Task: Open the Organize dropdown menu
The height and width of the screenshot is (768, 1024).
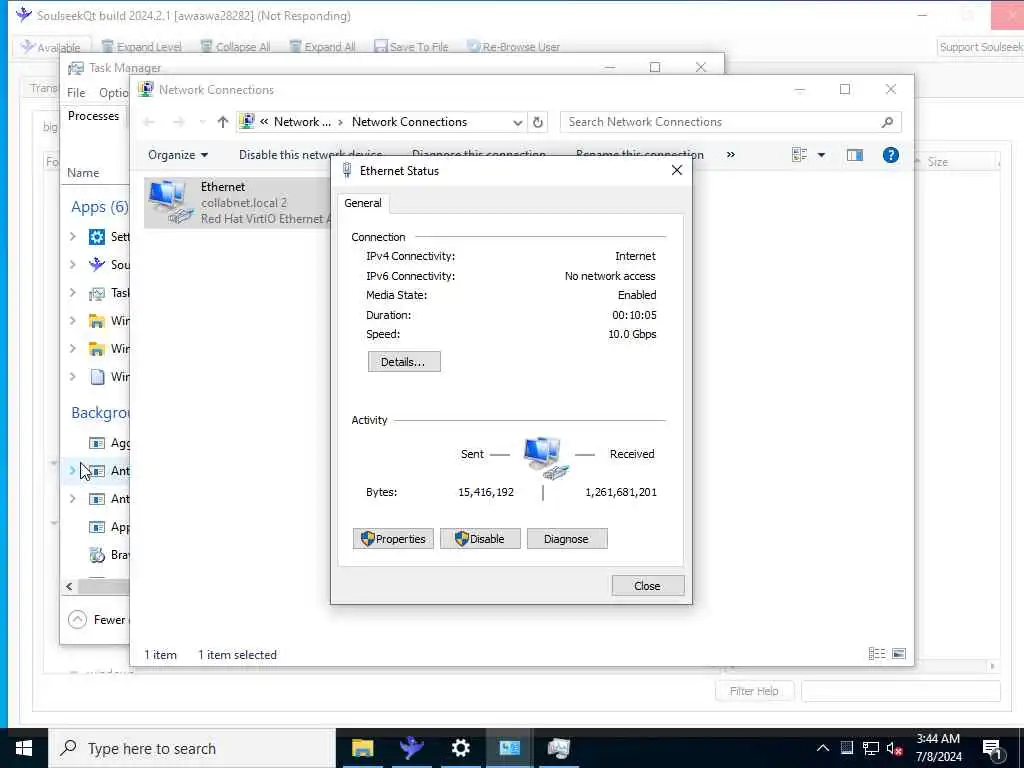Action: 178,155
